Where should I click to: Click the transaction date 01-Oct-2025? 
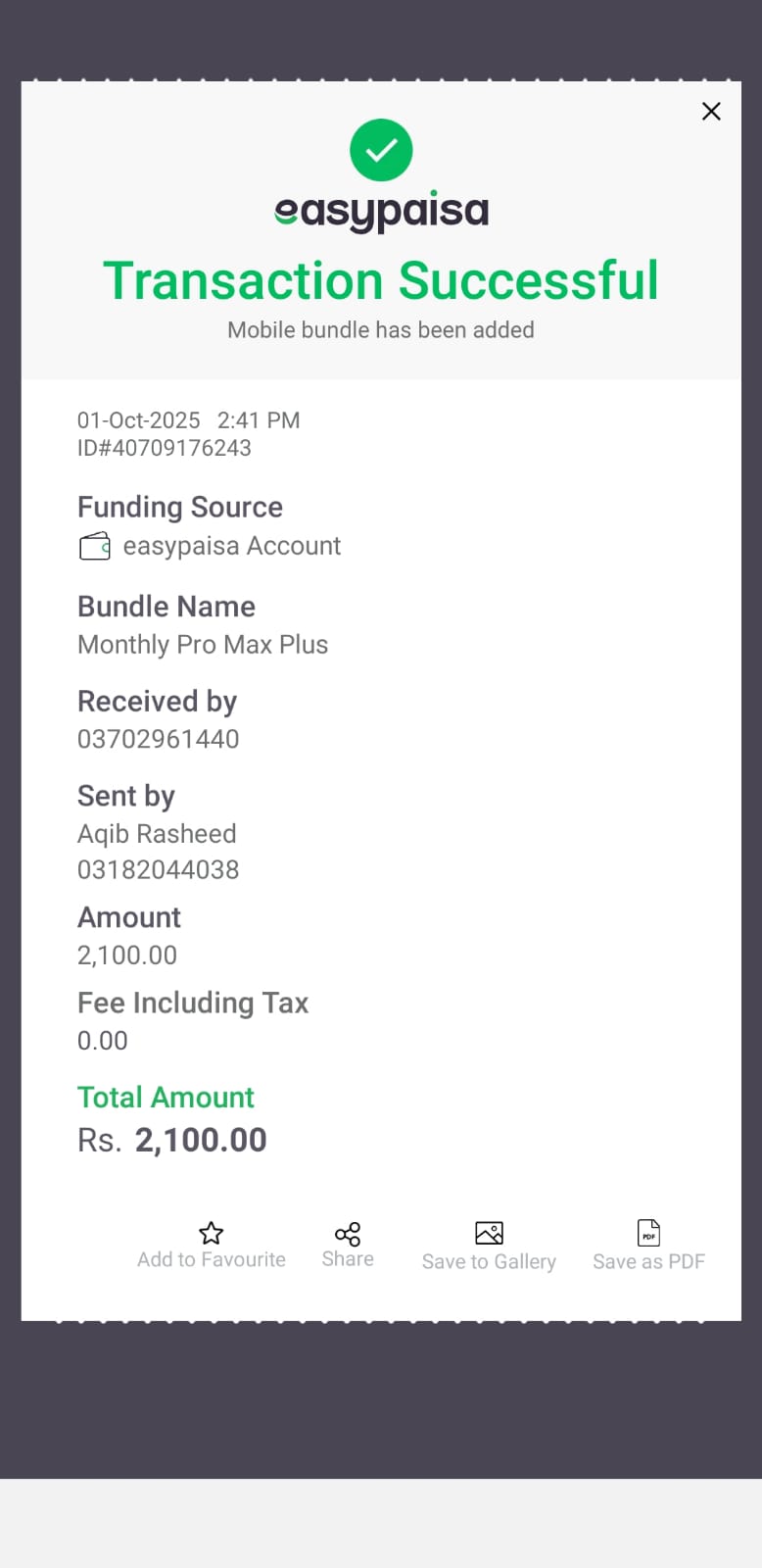[139, 420]
